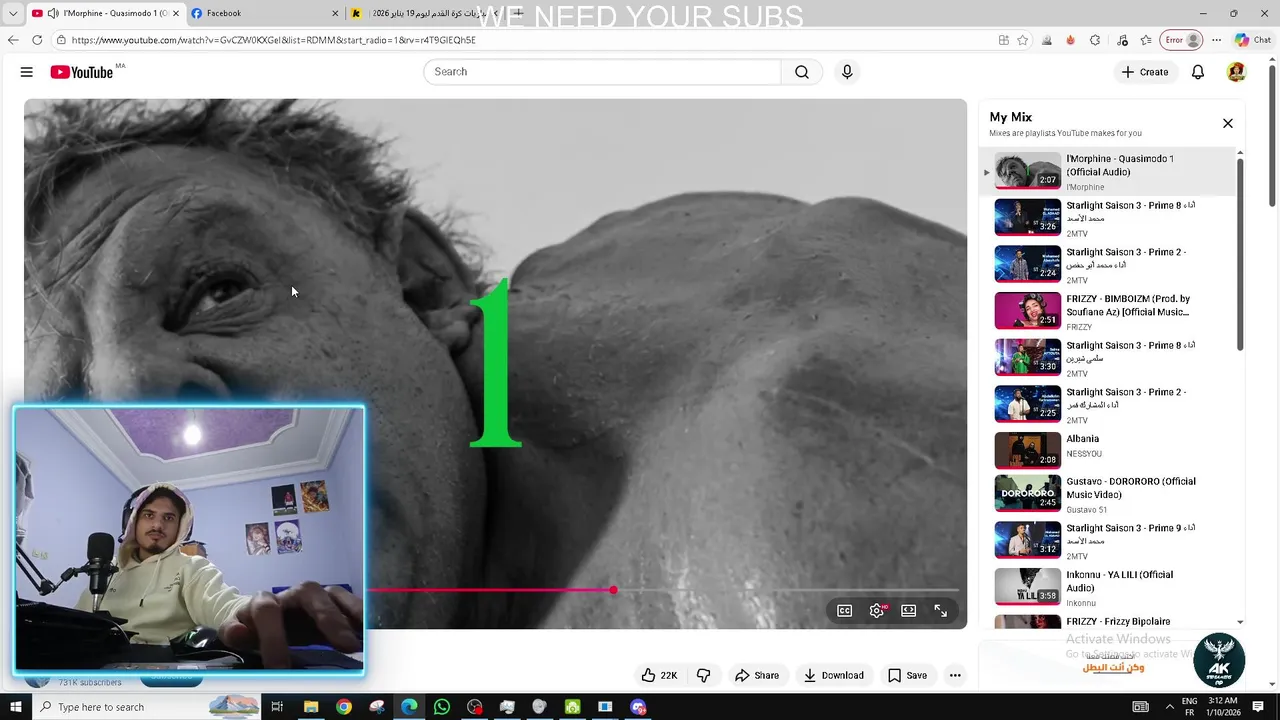Go to the YouTube home logo
Screen dimensions: 1280x720
coord(82,72)
